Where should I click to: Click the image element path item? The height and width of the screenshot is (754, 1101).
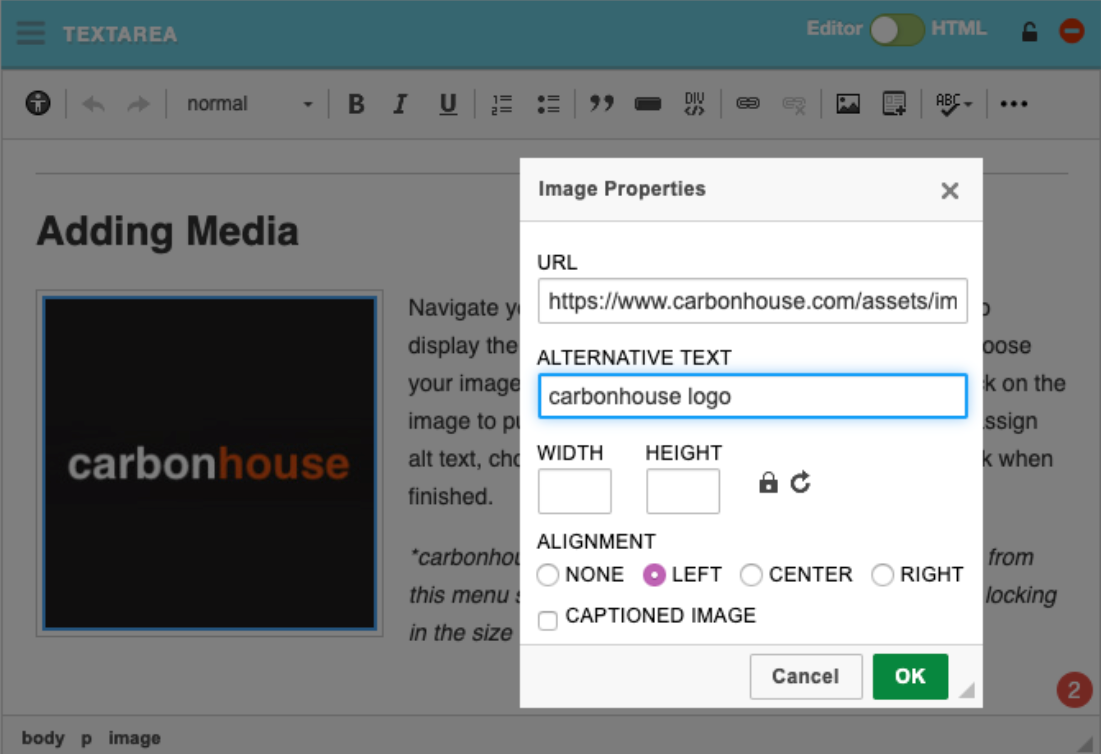click(134, 738)
